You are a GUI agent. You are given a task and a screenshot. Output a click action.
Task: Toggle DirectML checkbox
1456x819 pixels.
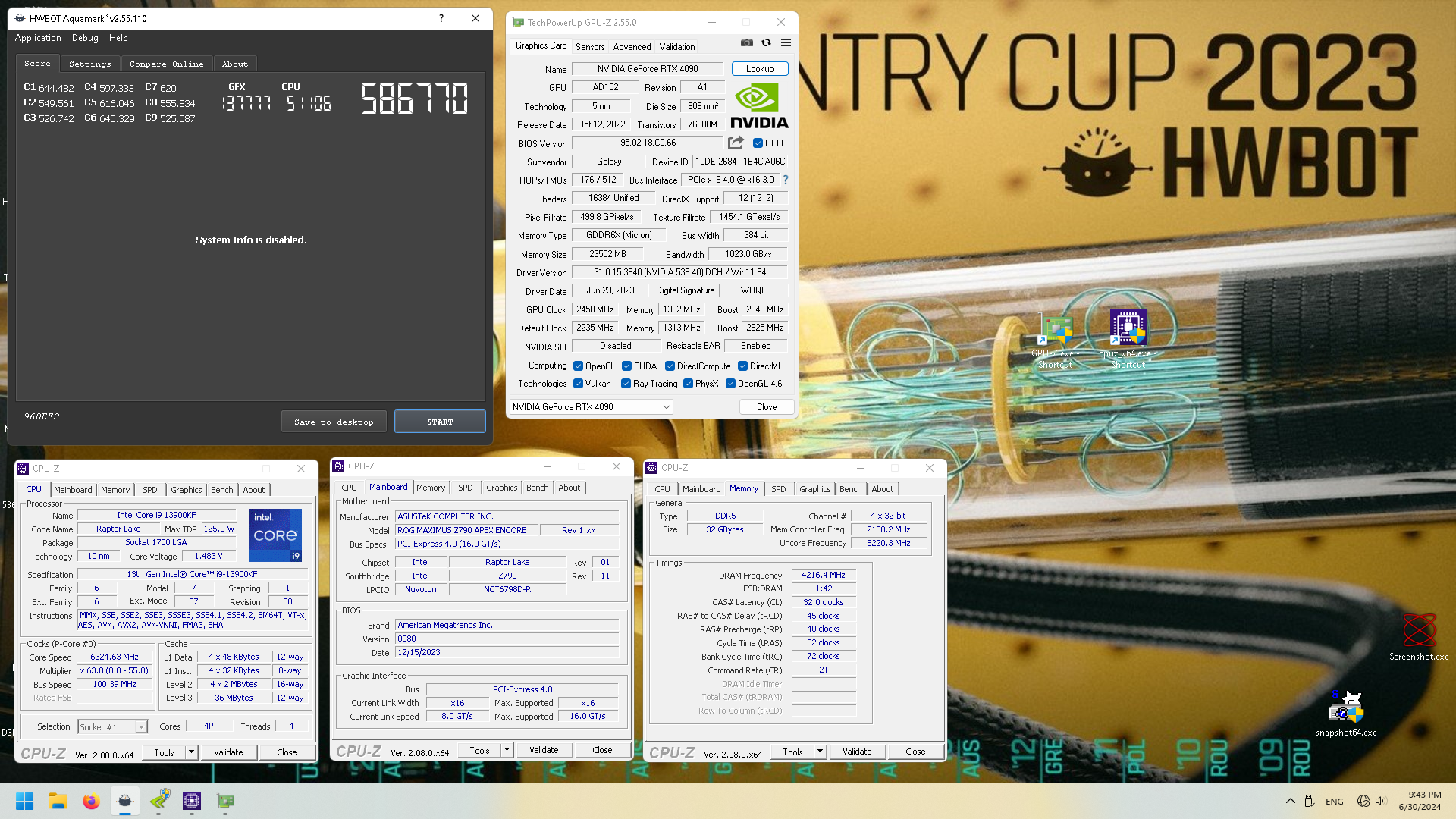[742, 366]
